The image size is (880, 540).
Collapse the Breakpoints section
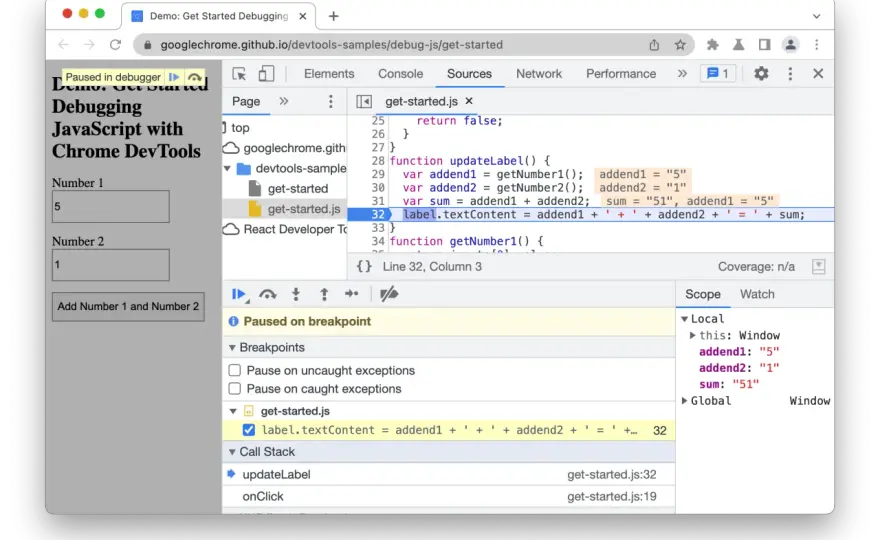tap(232, 347)
